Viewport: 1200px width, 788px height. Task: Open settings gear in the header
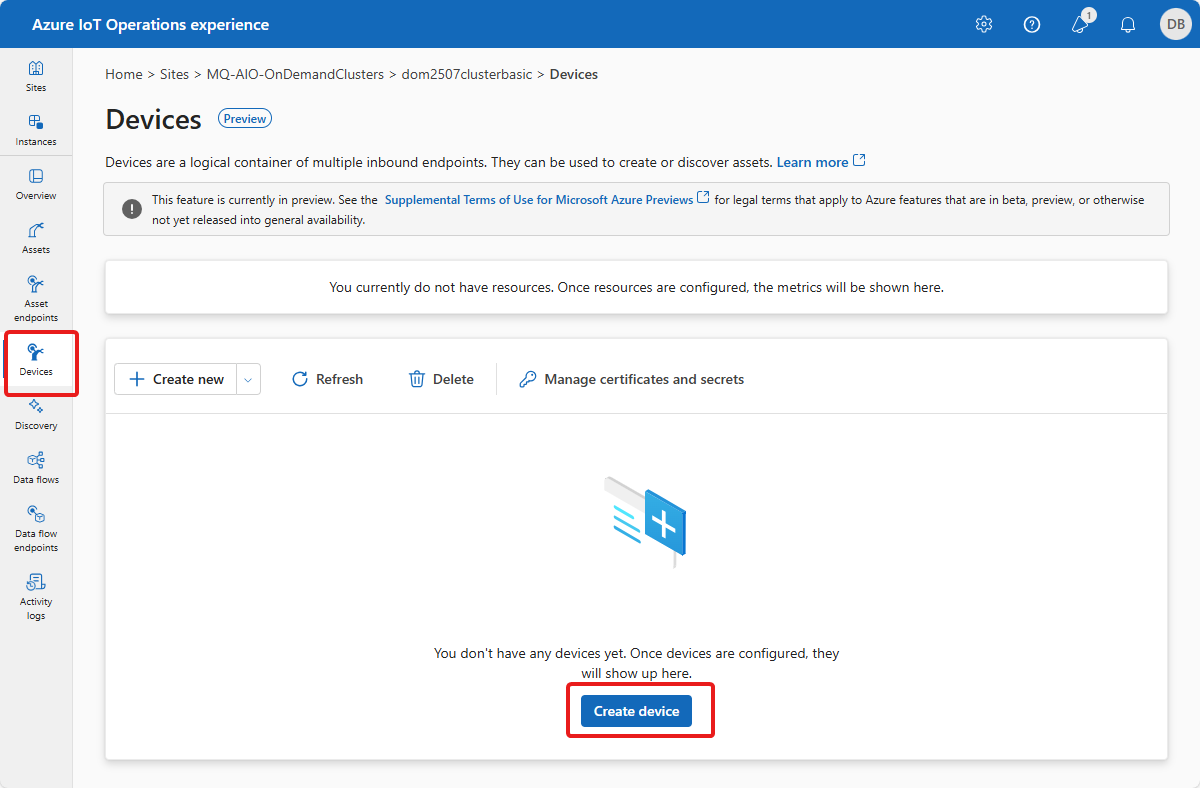[x=984, y=24]
